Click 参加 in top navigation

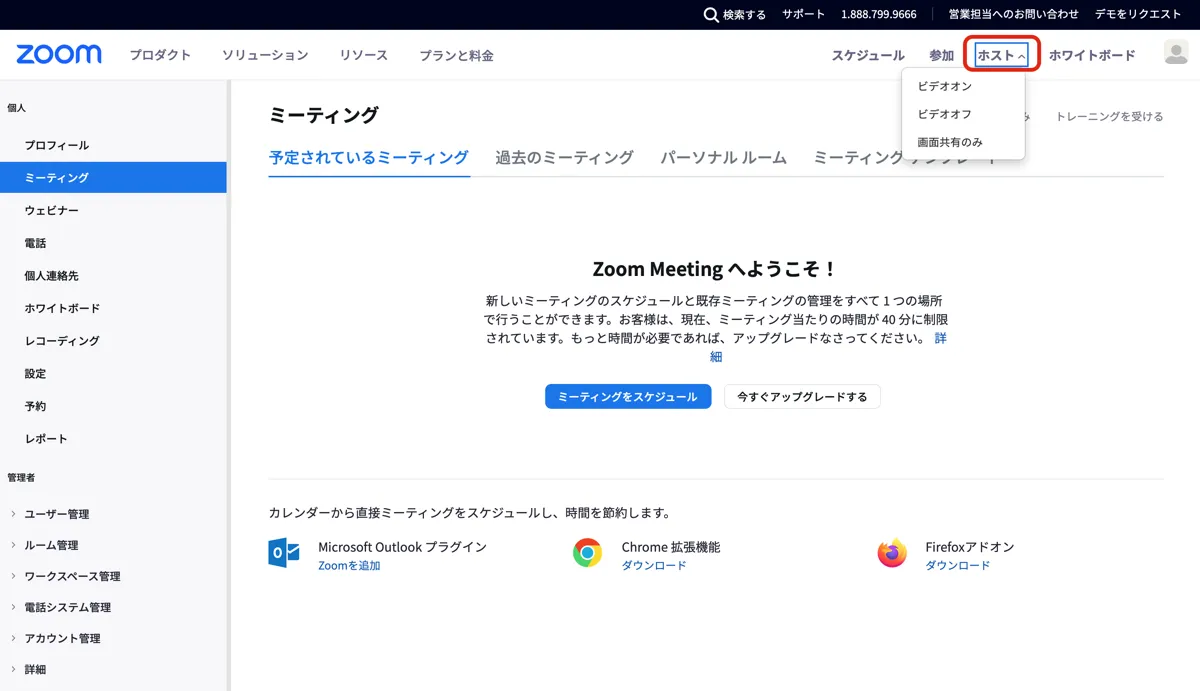(941, 55)
